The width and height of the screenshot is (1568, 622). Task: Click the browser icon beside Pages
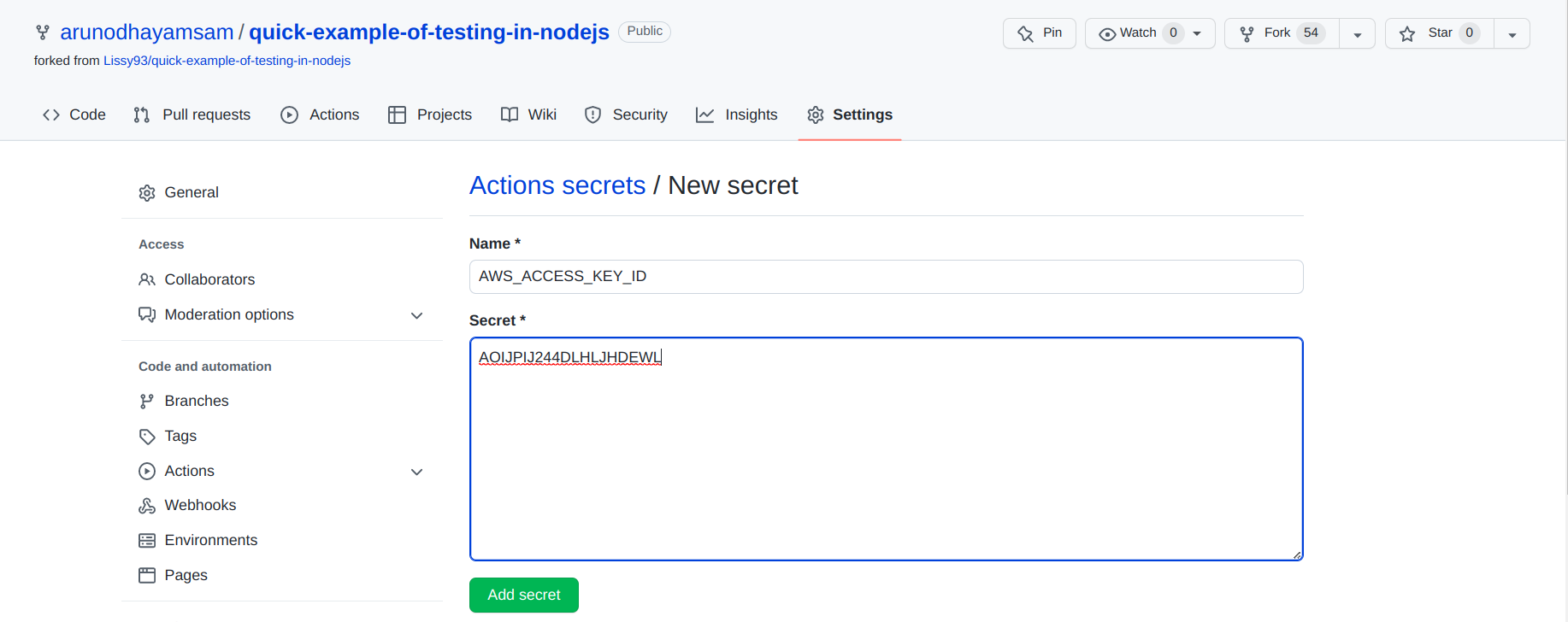tap(147, 576)
